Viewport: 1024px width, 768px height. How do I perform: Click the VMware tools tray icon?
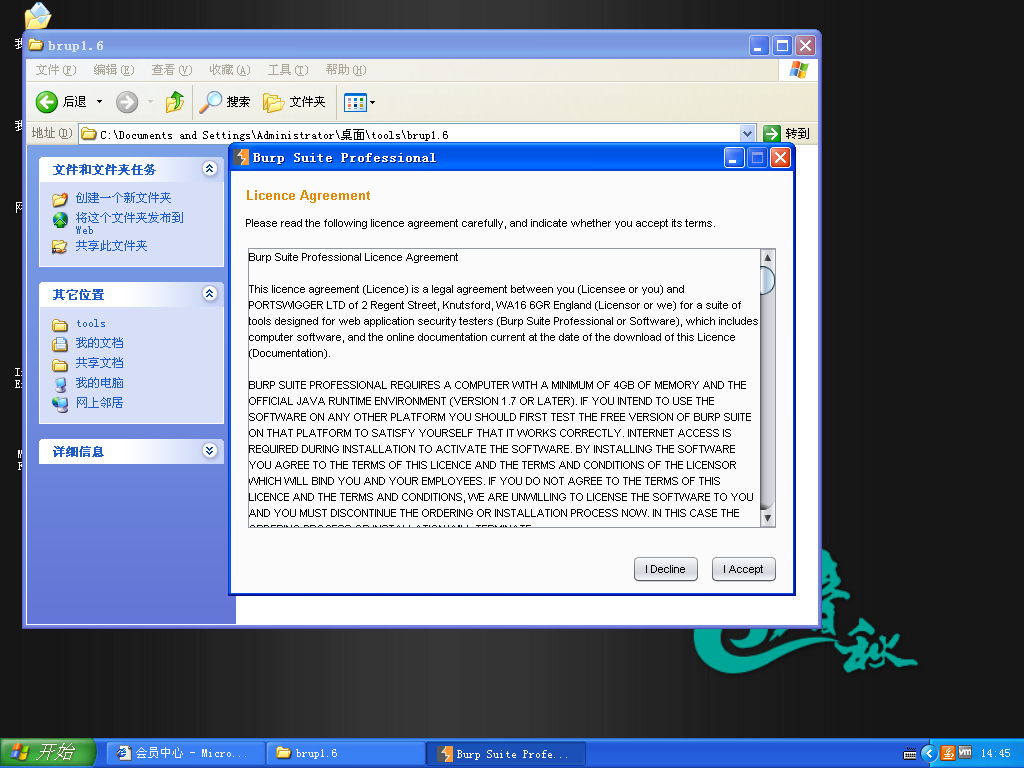pos(965,753)
